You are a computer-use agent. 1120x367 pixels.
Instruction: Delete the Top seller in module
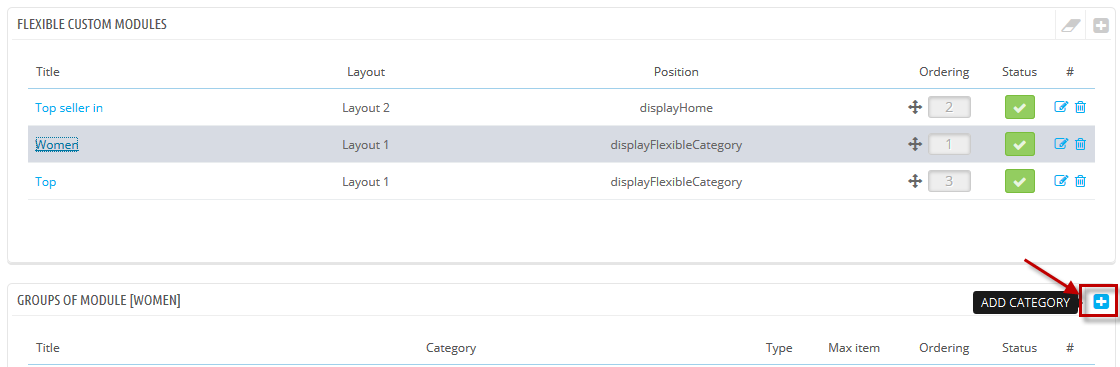[x=1081, y=107]
